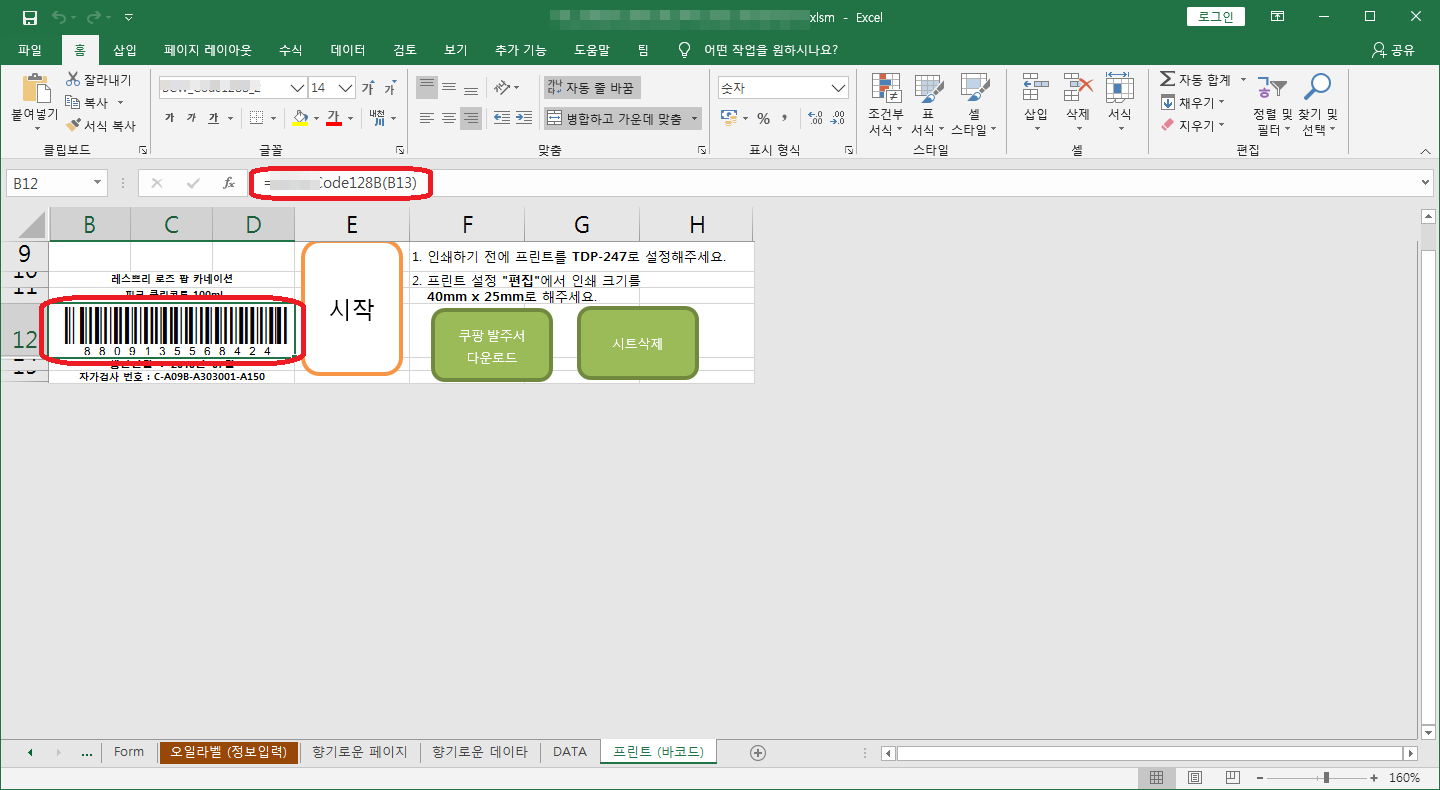This screenshot has height=790, width=1440.
Task: Open the 페이지 레이아웃 ribbon tab
Action: pos(208,50)
